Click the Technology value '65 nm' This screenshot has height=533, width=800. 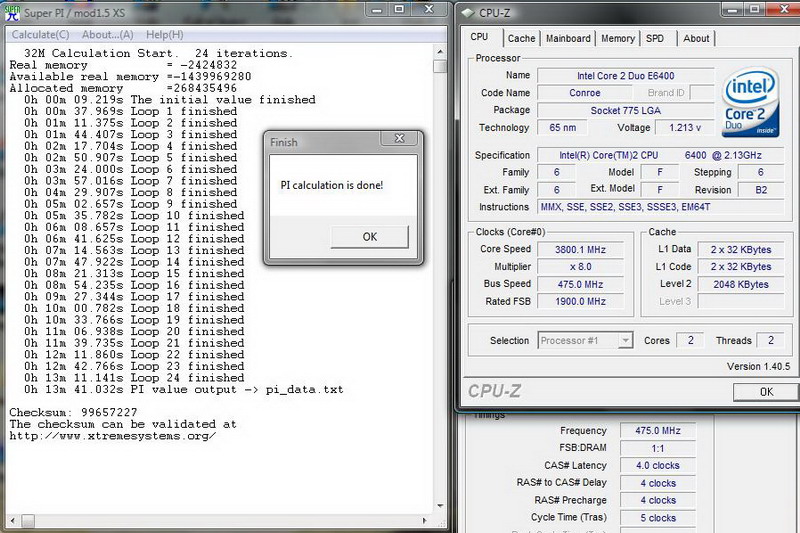click(562, 128)
